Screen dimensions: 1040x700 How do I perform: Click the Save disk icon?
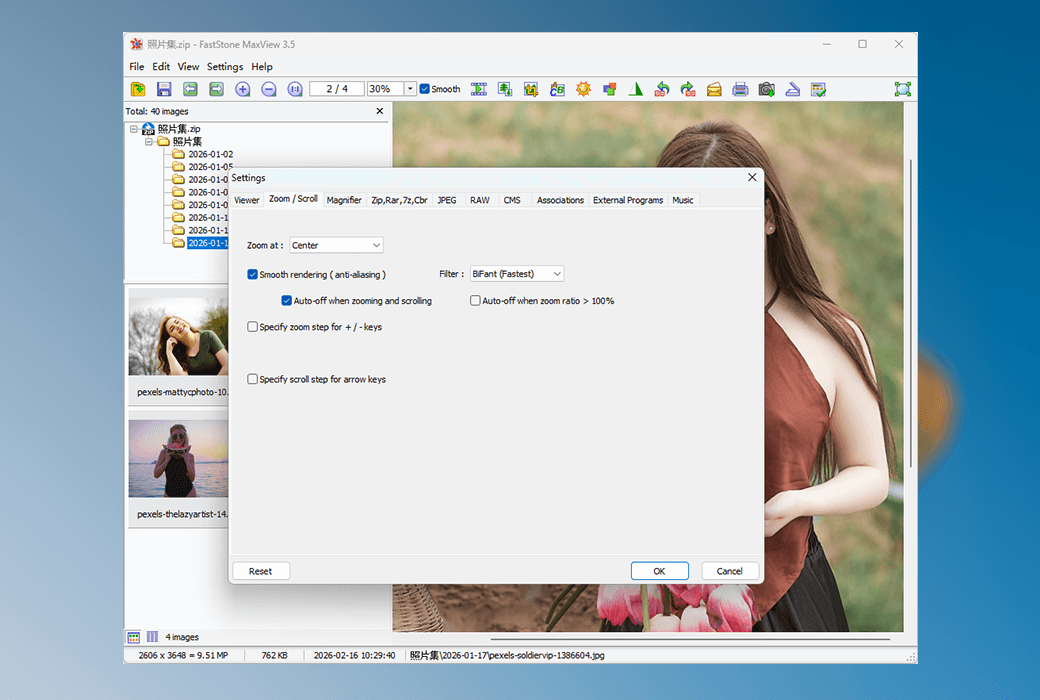(x=164, y=89)
